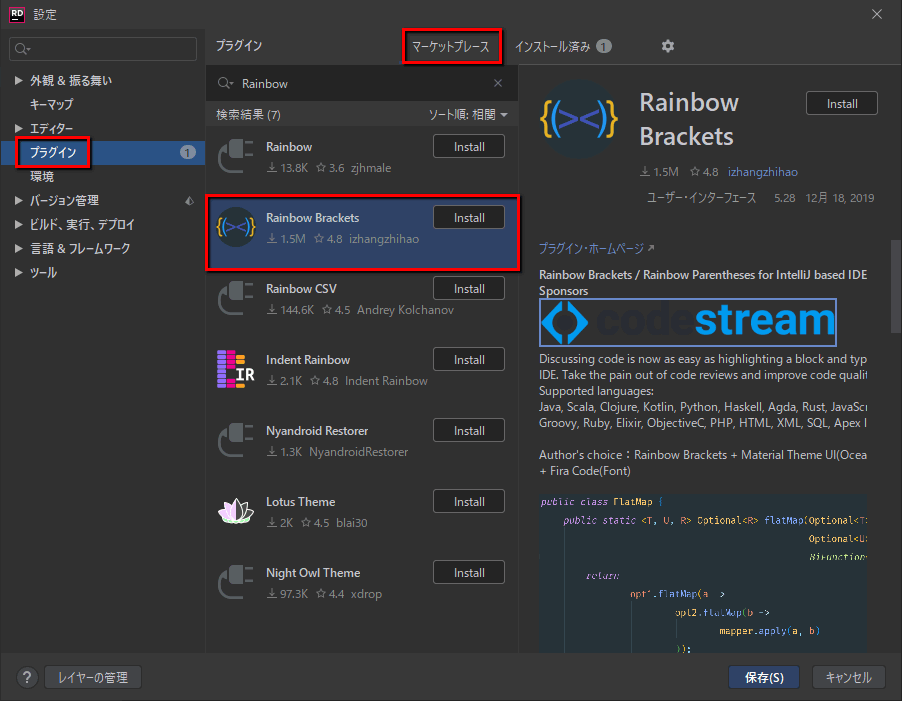This screenshot has width=902, height=701.
Task: Click the version control layer marker icon
Action: point(189,201)
